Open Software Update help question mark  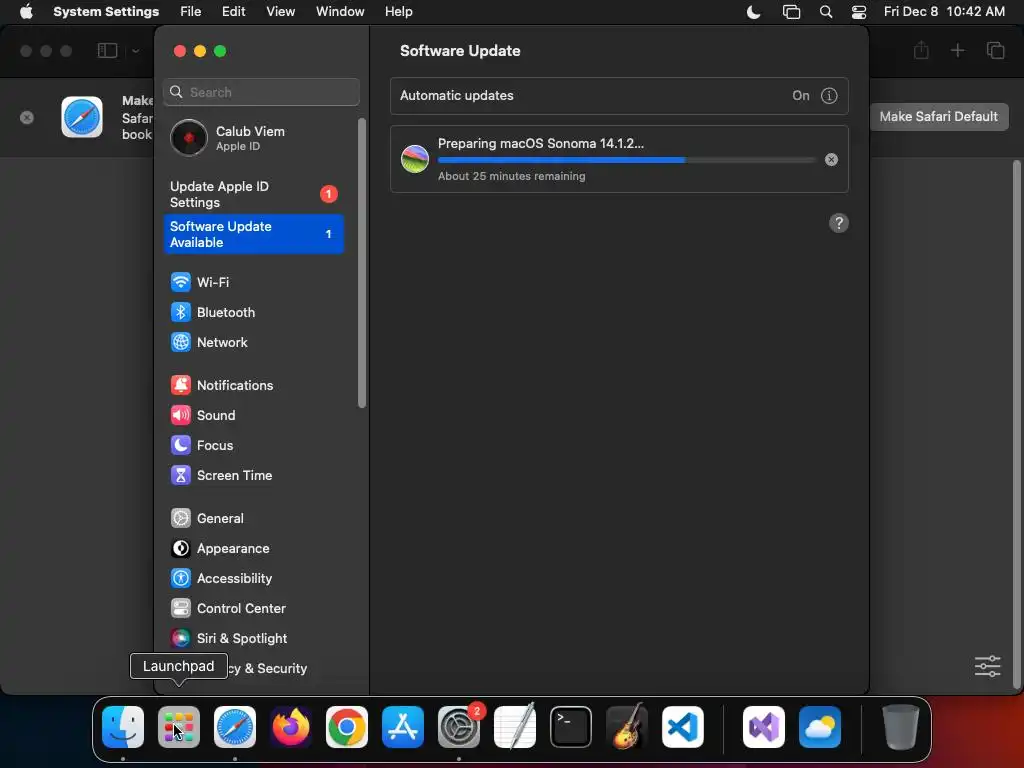[839, 223]
